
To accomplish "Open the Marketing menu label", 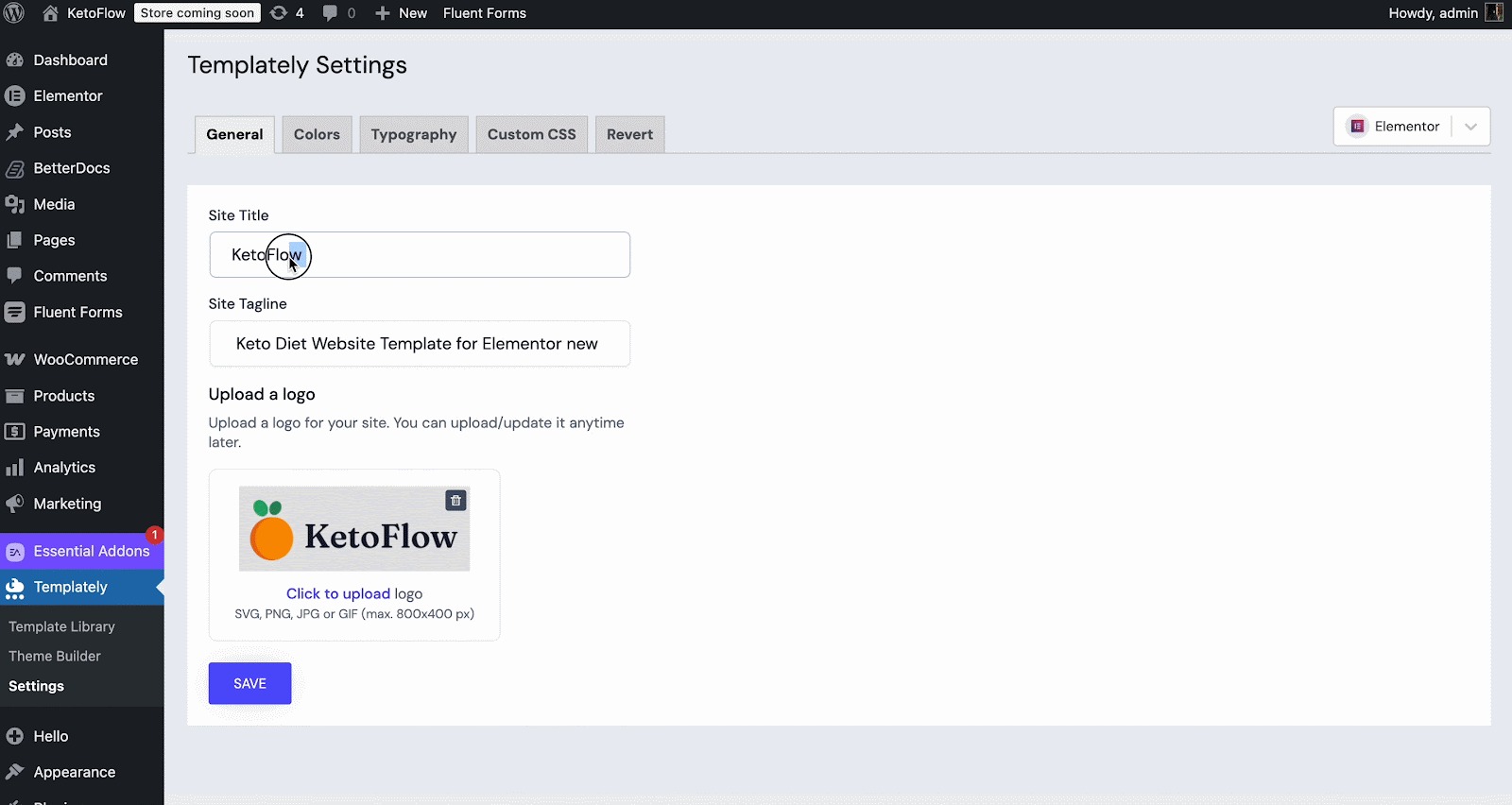I will 68,504.
